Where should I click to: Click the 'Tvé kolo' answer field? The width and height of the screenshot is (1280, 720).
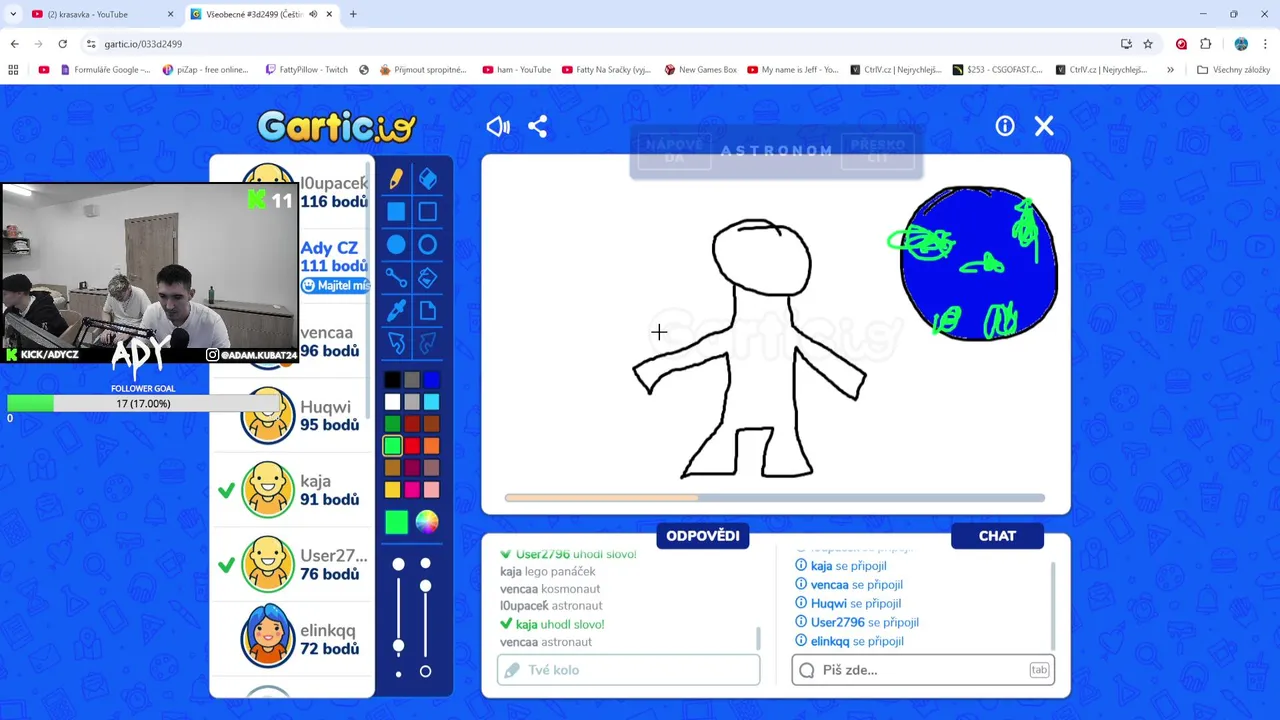coord(628,670)
